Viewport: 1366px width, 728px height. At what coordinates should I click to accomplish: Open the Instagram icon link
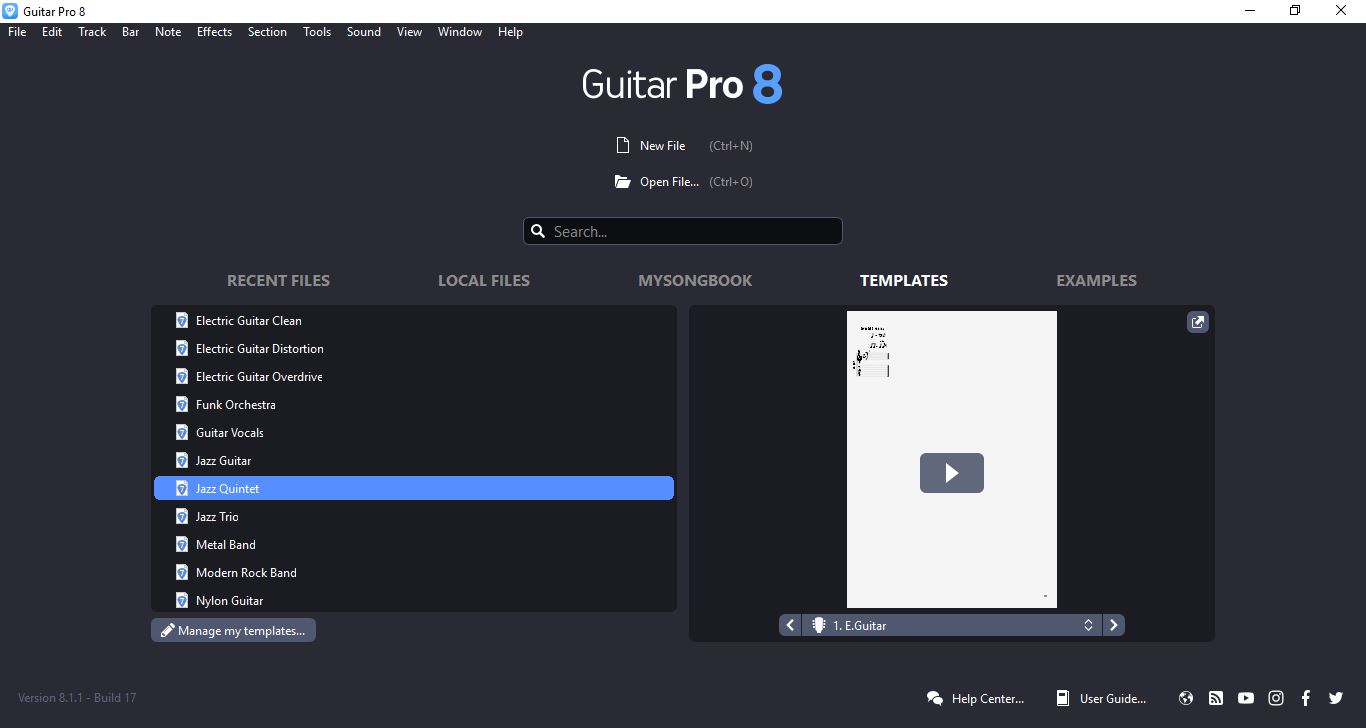(x=1276, y=699)
